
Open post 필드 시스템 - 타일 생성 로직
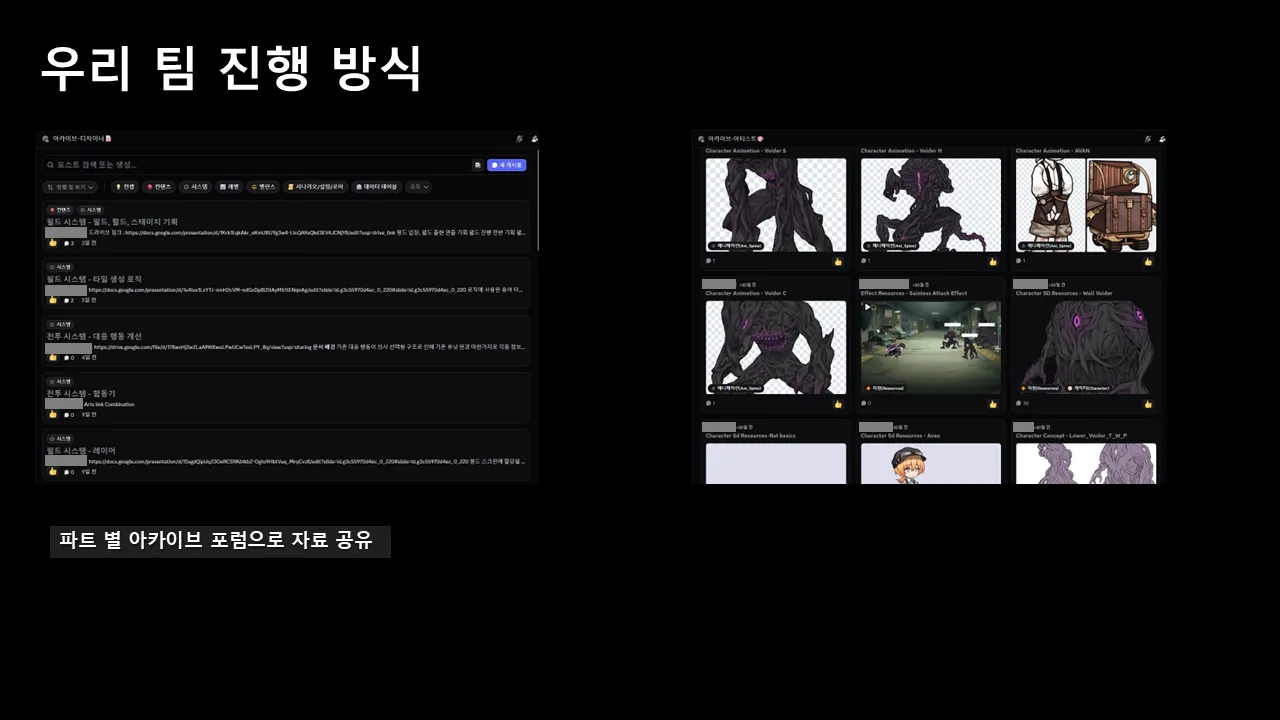(286, 284)
